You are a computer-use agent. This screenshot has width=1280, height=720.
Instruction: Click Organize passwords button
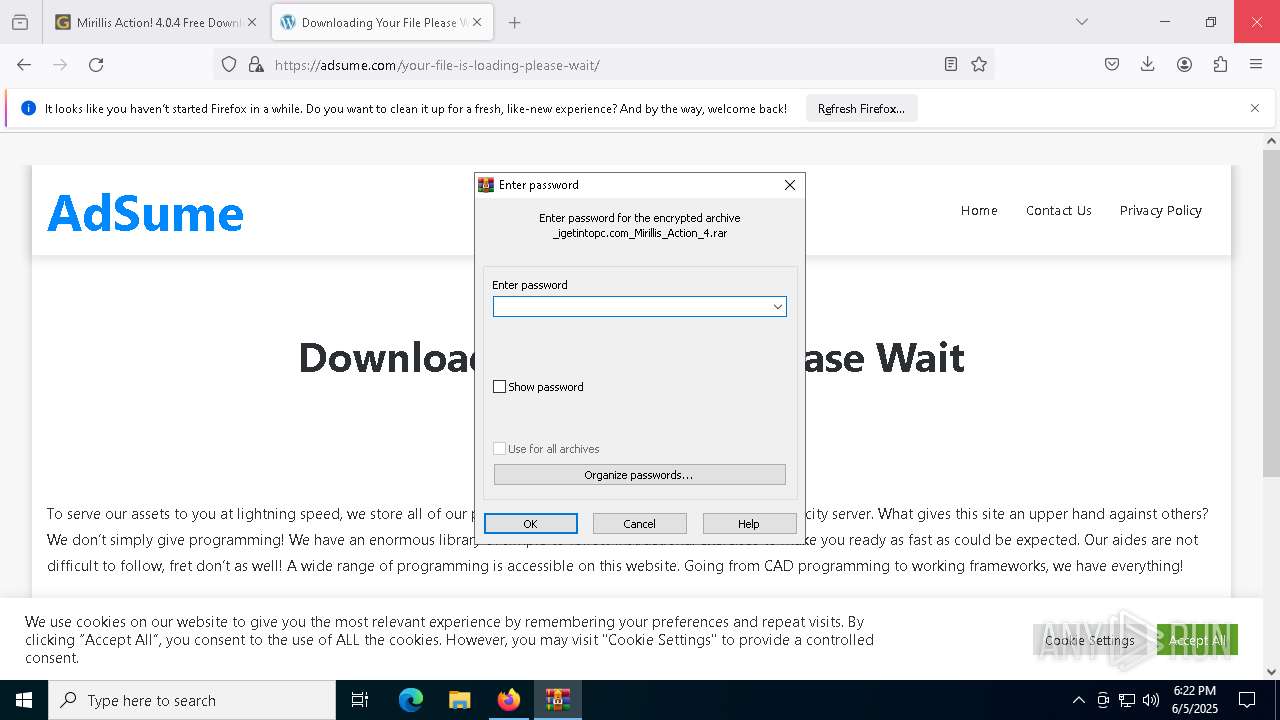coord(640,475)
